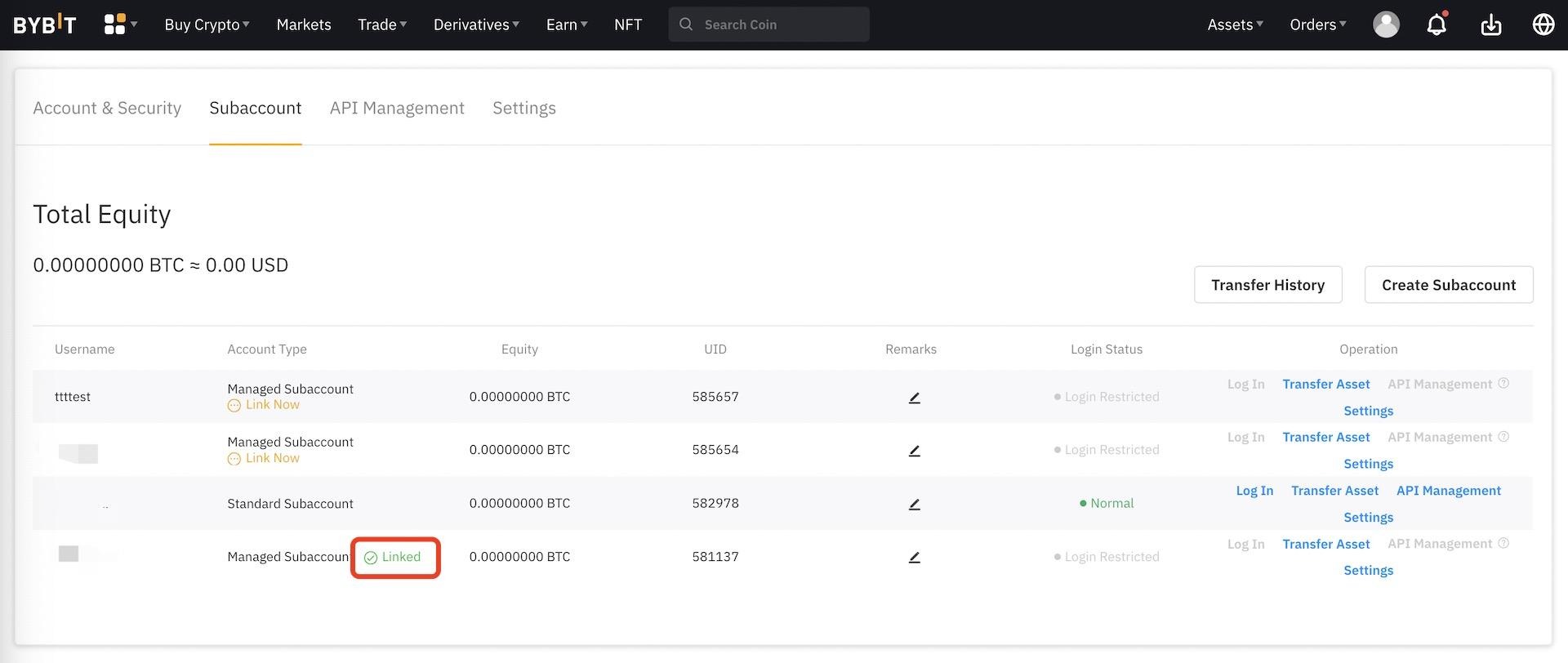This screenshot has height=663, width=1568.
Task: Open the apps grid menu icon
Action: [115, 24]
